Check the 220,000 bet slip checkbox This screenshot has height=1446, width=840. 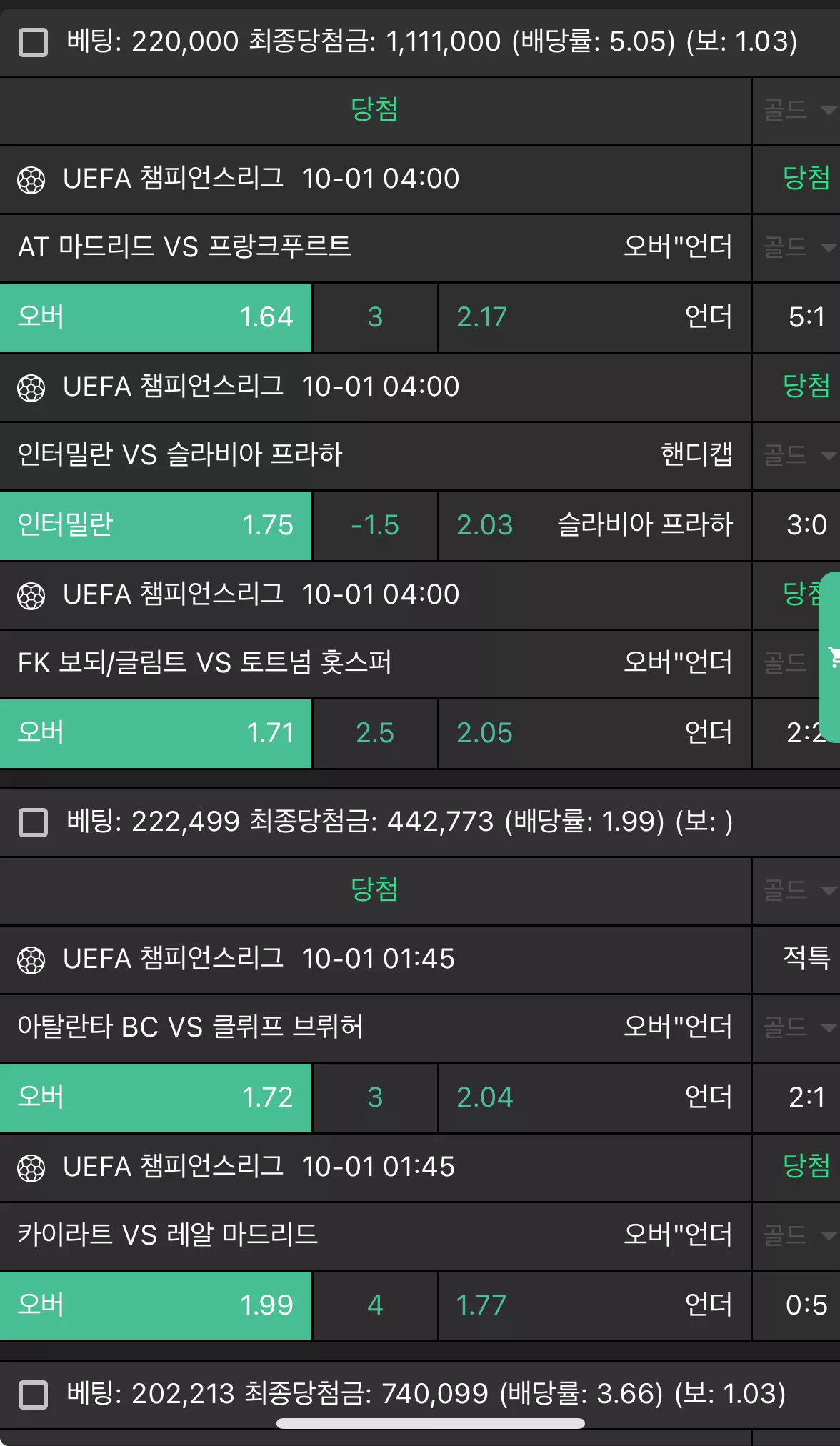33,42
